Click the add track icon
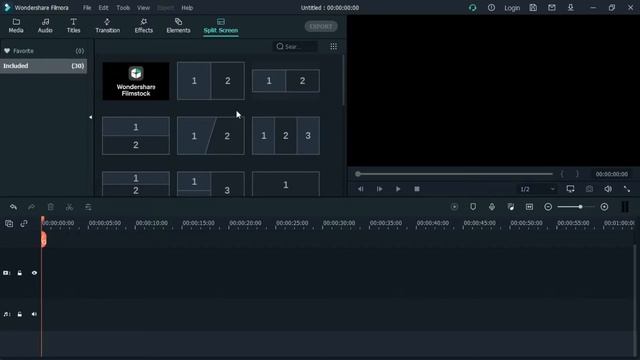Screen dimensions: 640x360 pos(9,223)
